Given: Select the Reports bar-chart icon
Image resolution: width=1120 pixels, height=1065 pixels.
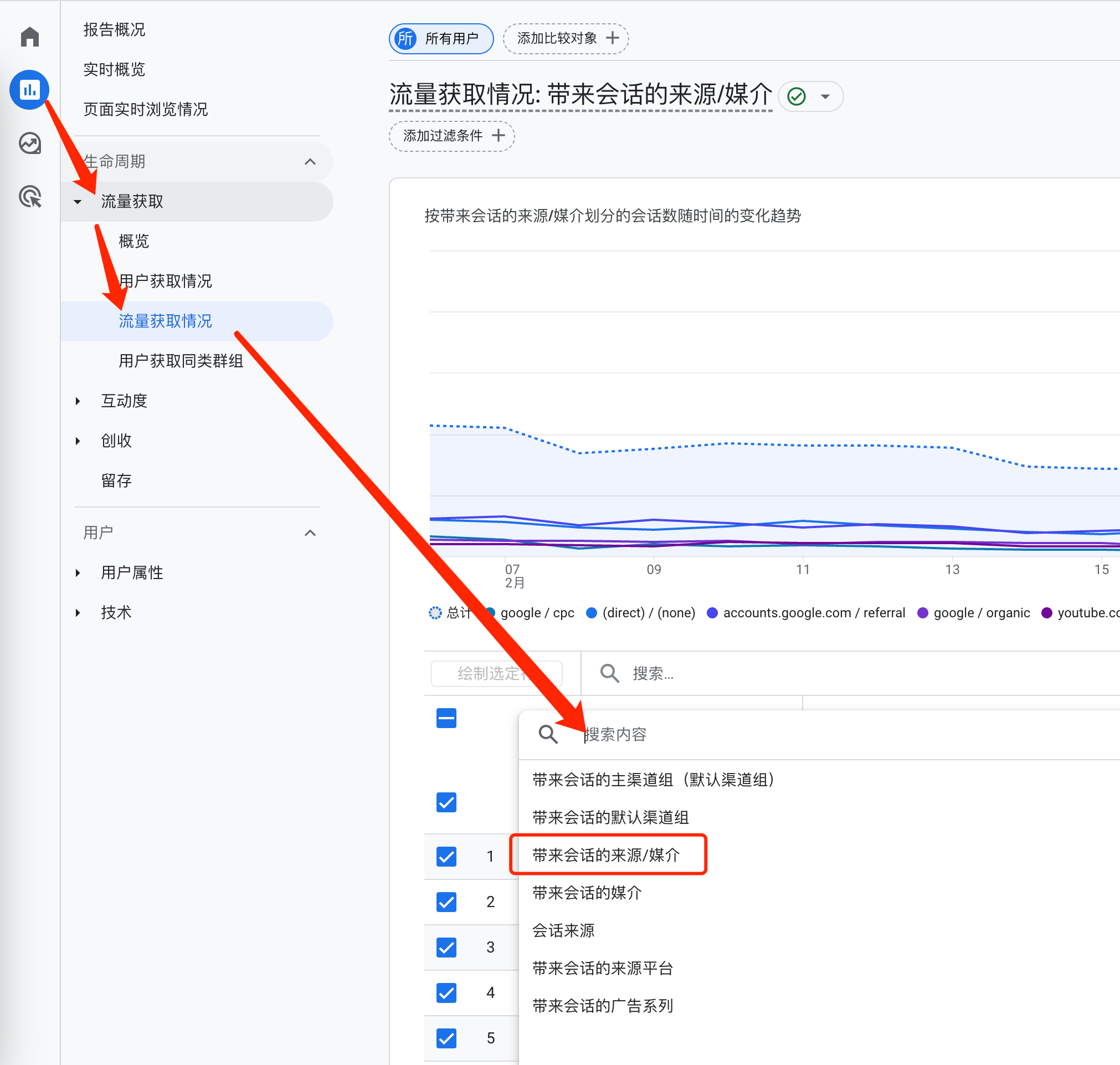Looking at the screenshot, I should tap(29, 89).
